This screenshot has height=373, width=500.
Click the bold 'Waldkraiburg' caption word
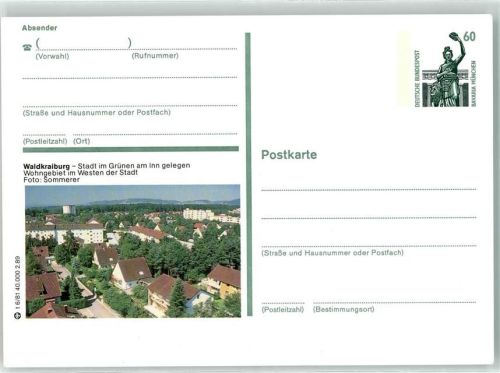[x=47, y=166]
